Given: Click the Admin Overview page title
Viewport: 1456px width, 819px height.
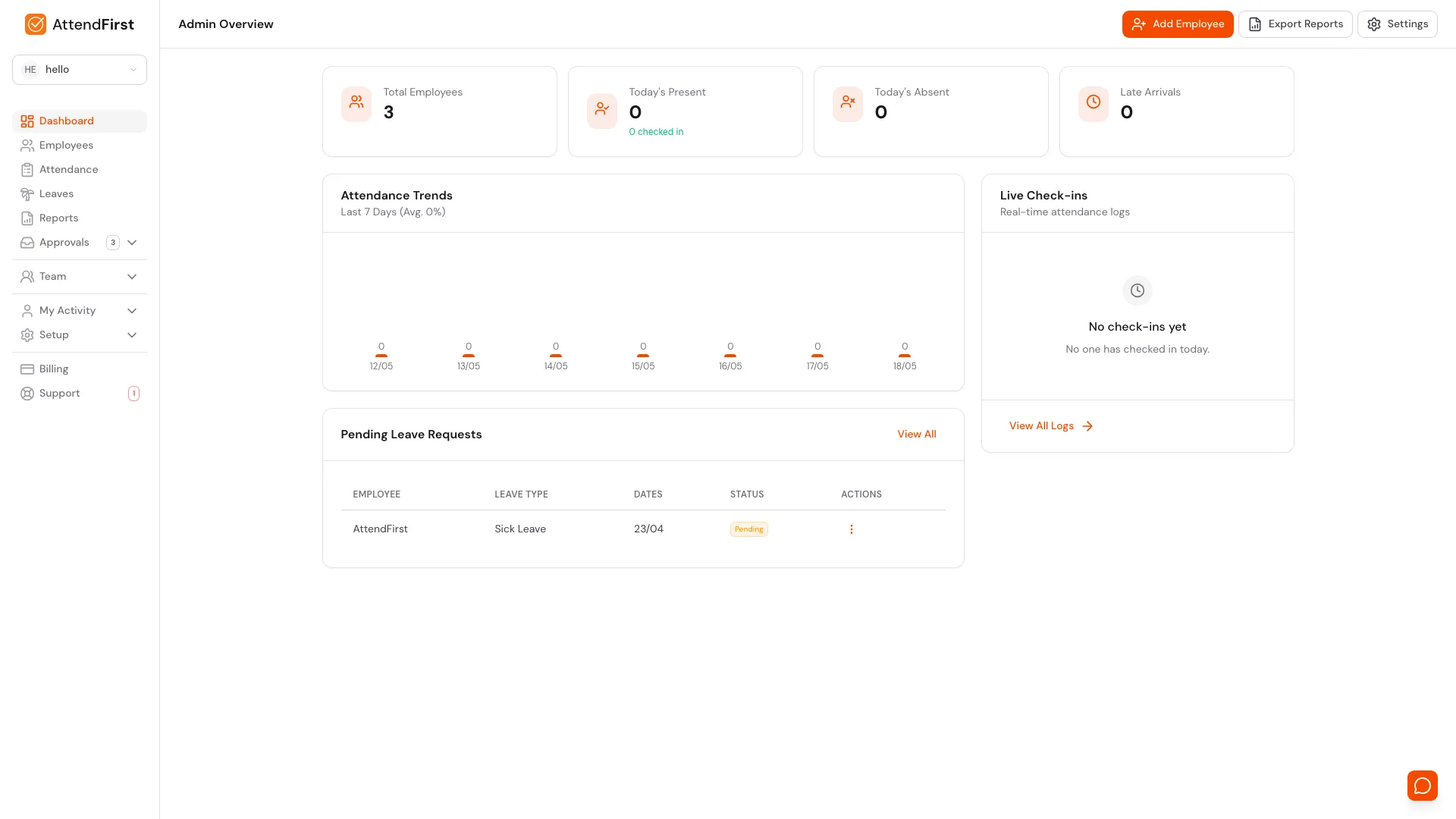Looking at the screenshot, I should point(226,24).
